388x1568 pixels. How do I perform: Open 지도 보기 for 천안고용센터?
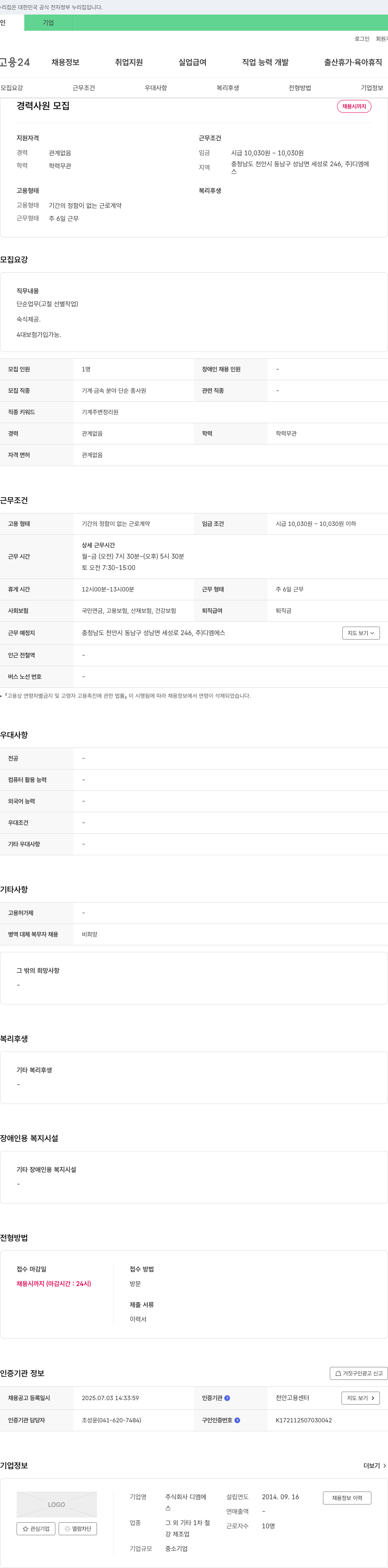coord(361,1398)
